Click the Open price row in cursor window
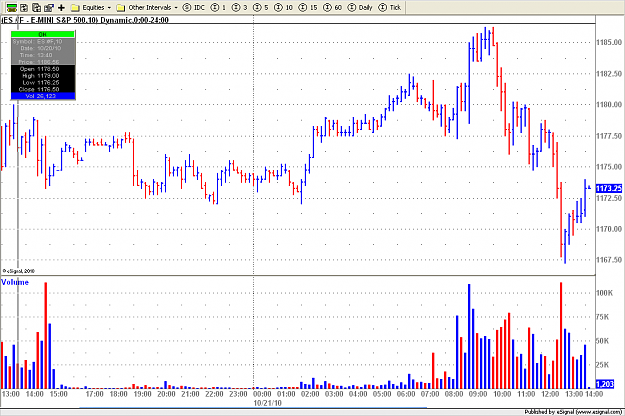625x416 pixels. coord(43,69)
